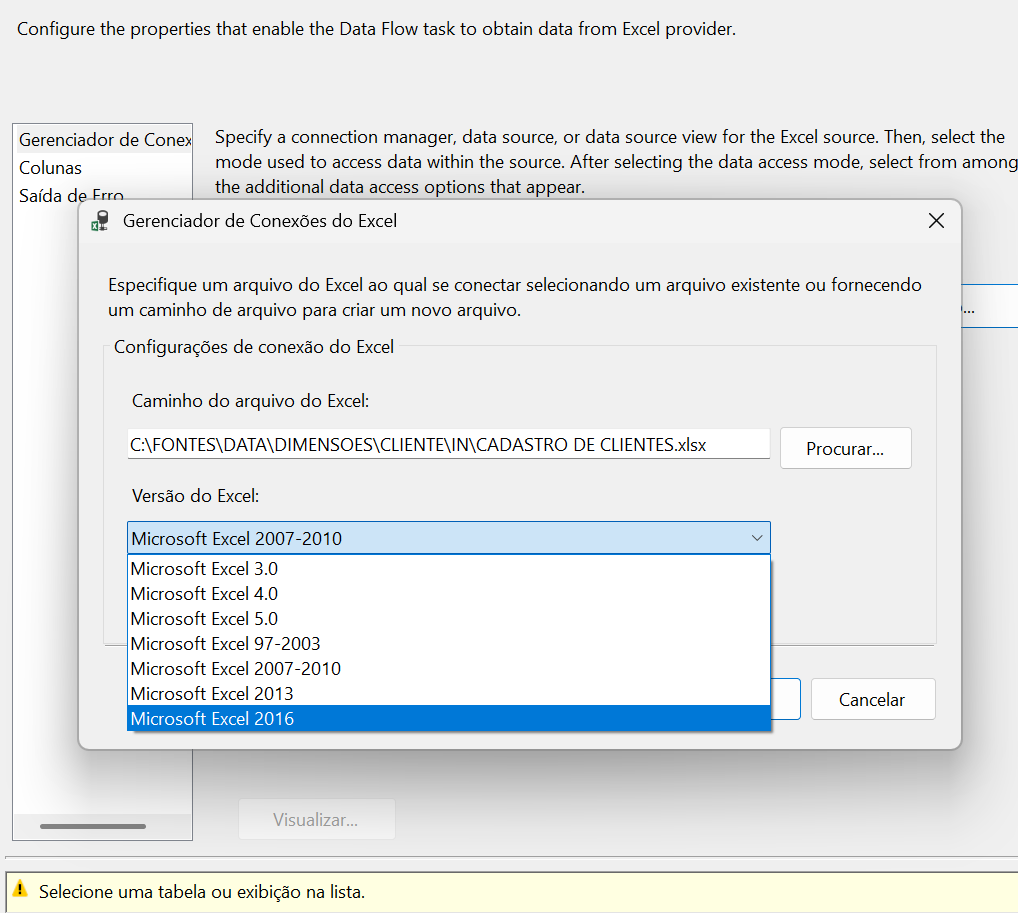Viewport: 1018px width, 913px height.
Task: Click the Configurações de conexão do Excel group label
Action: 254,347
